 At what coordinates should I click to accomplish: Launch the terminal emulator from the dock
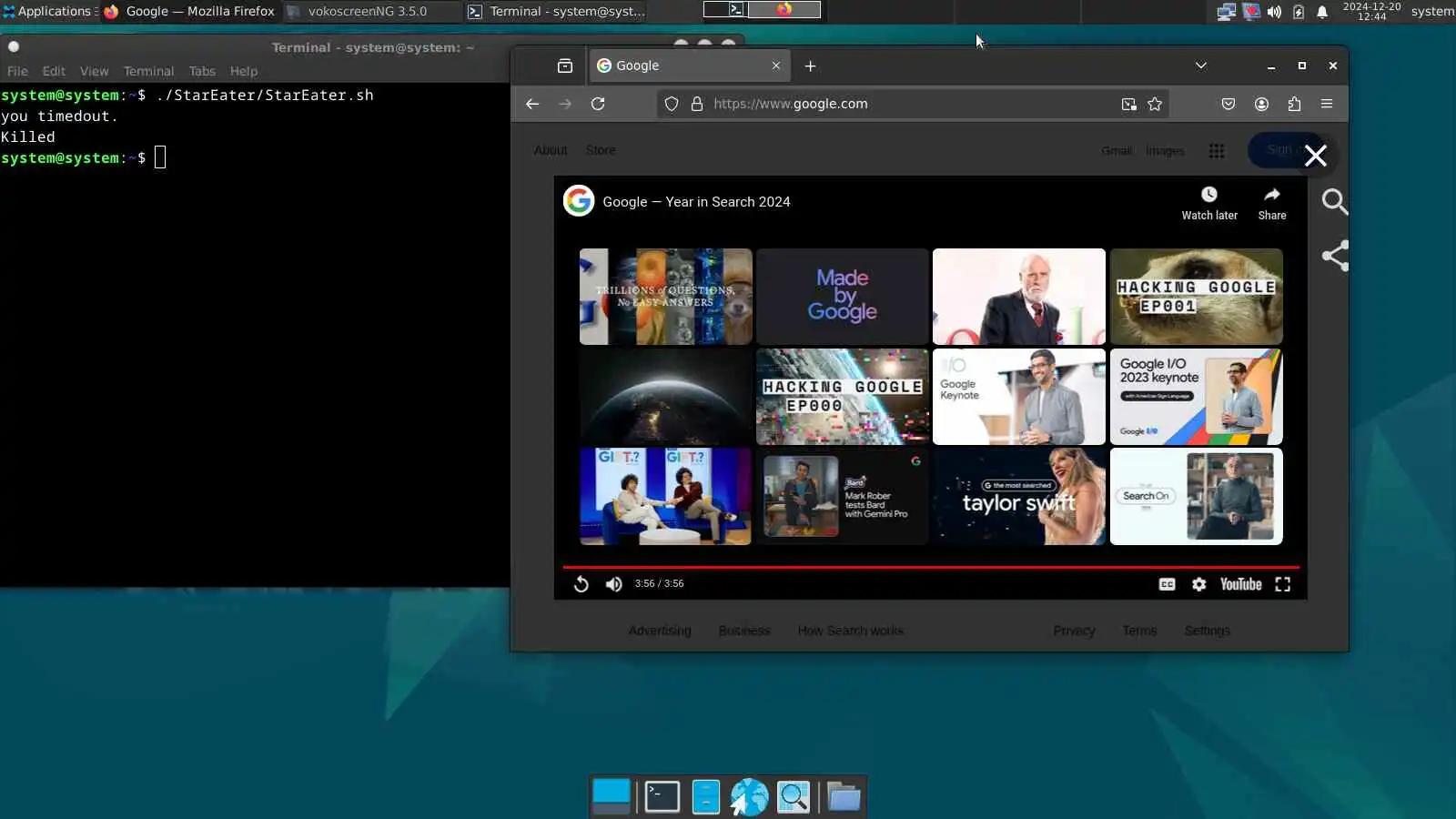[662, 797]
